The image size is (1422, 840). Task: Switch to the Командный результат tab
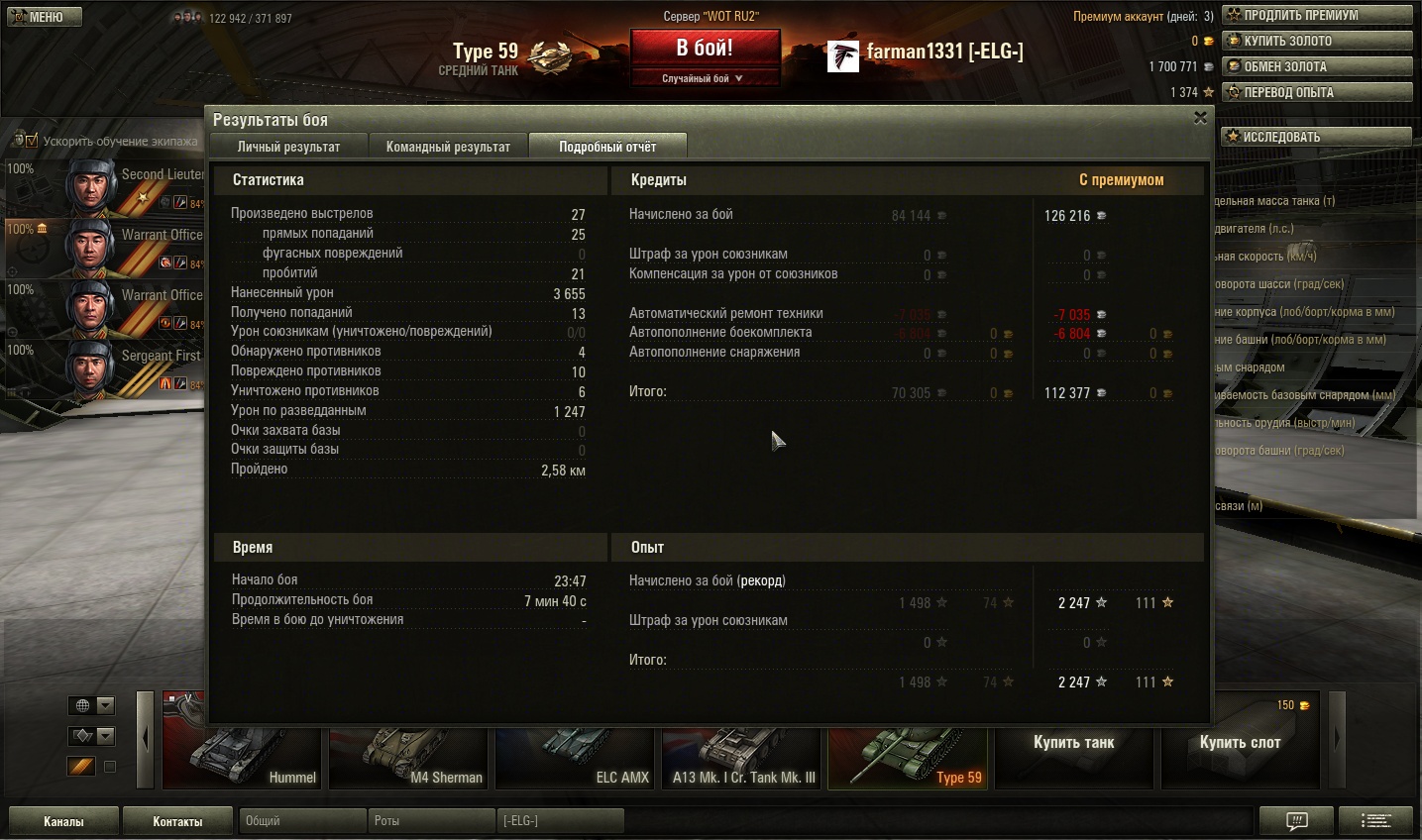click(448, 147)
